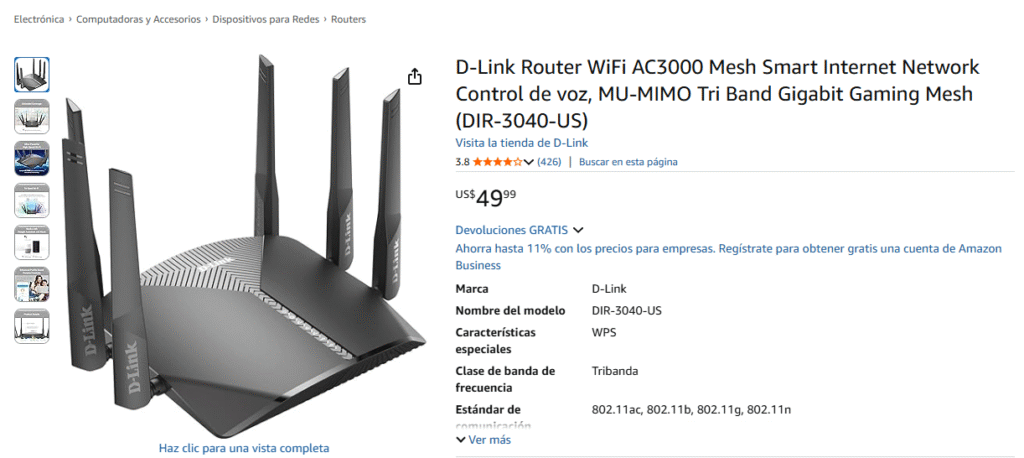Select the fourth product thumbnail
The height and width of the screenshot is (458, 1024).
coord(32,200)
